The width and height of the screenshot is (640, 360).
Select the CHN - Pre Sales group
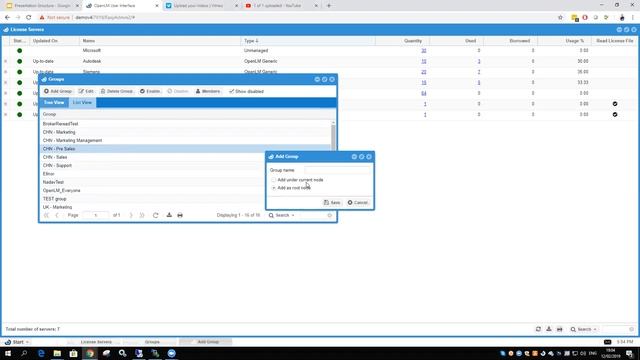(186, 149)
